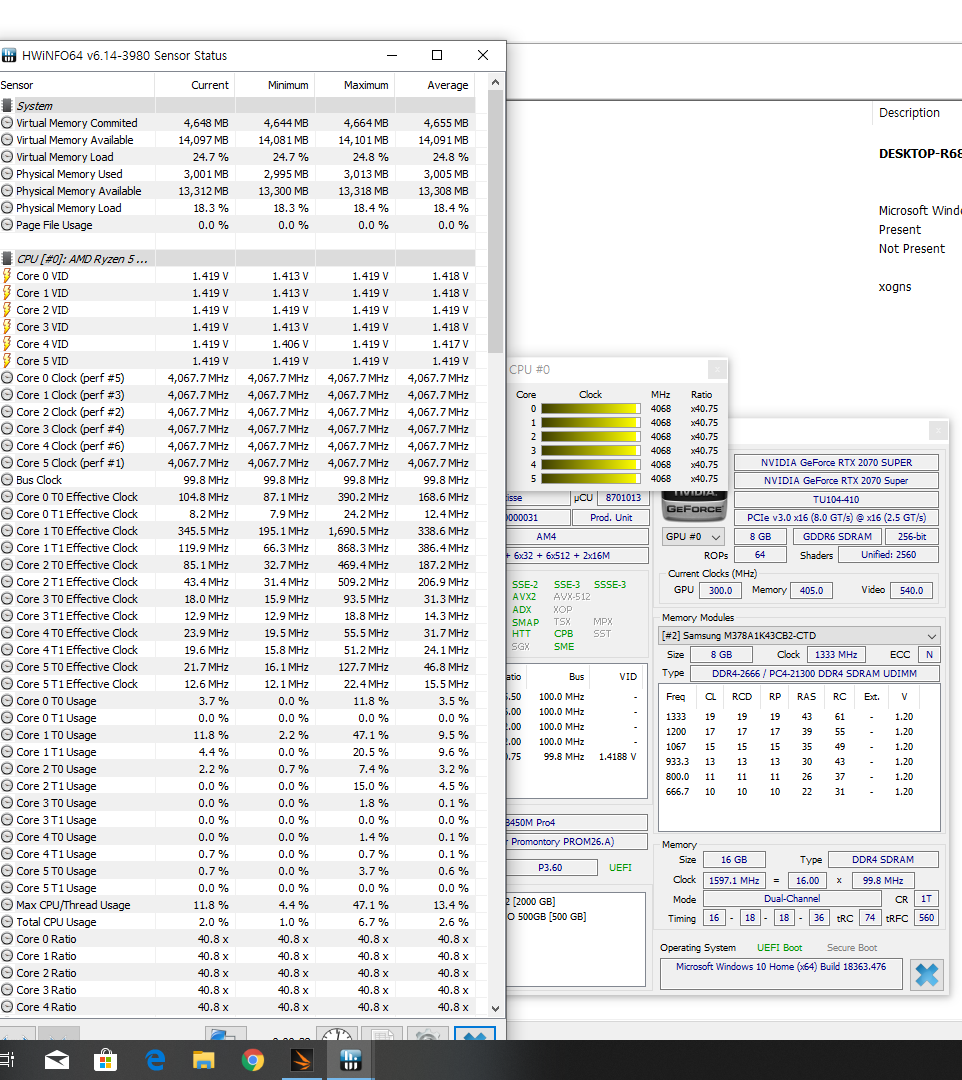
Task: Open the Samsung M378A1K43CB2-CTD memory module dropdown
Action: coord(799,636)
